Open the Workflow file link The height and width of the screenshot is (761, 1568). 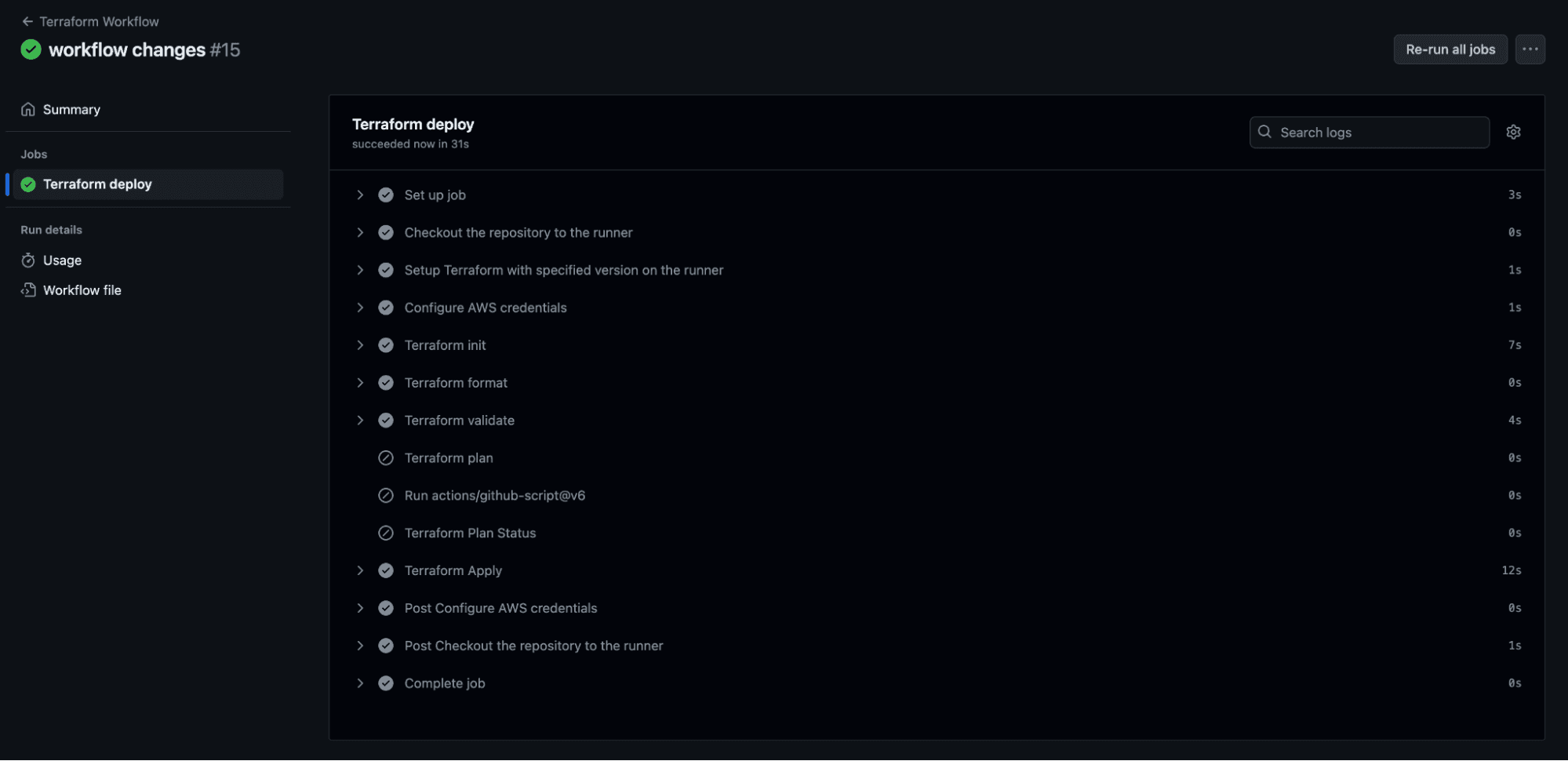click(82, 290)
